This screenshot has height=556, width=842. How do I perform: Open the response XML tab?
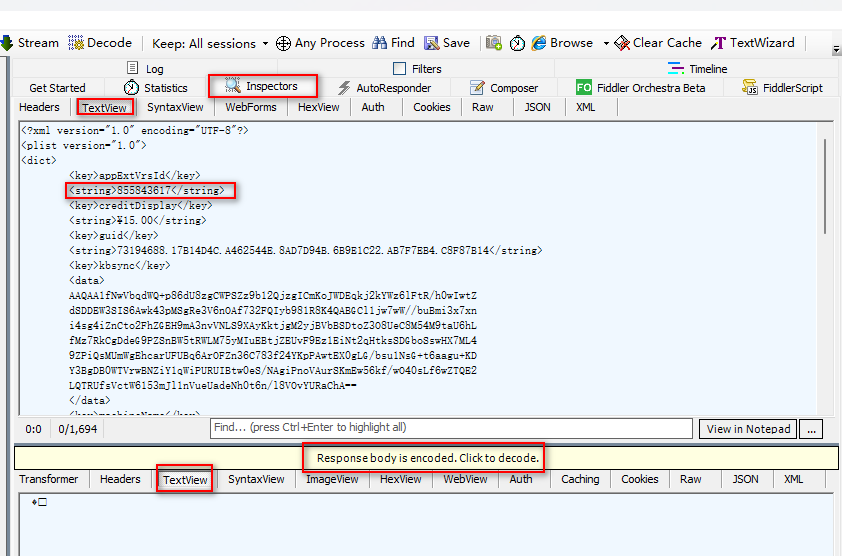tap(793, 479)
